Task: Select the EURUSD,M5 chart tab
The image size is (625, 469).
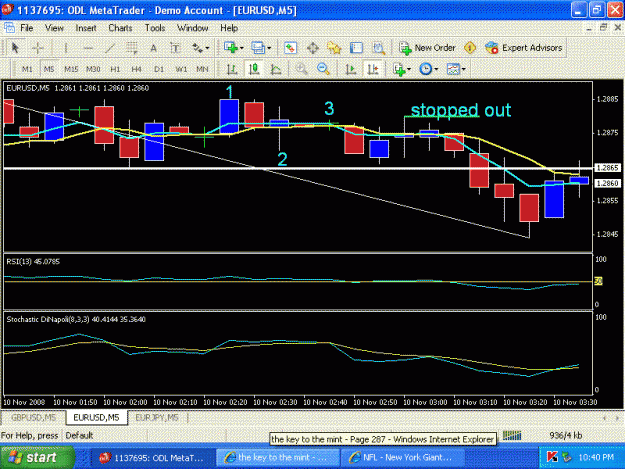Action: 96,418
